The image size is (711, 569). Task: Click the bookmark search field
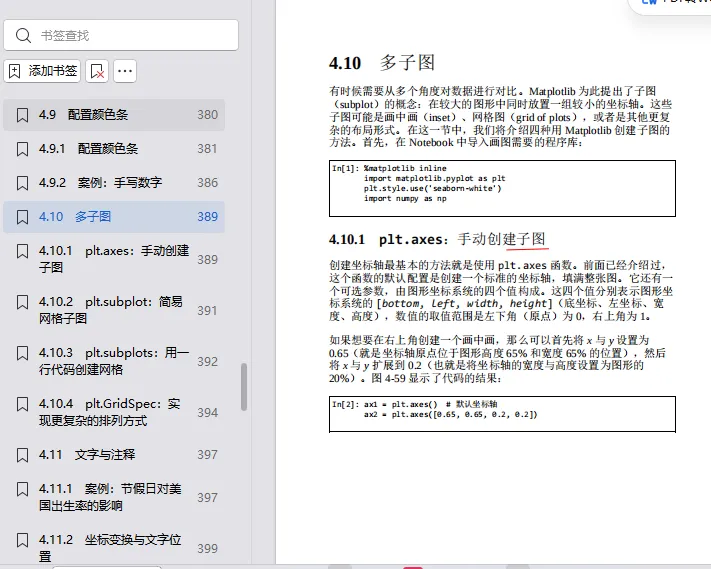coord(121,35)
